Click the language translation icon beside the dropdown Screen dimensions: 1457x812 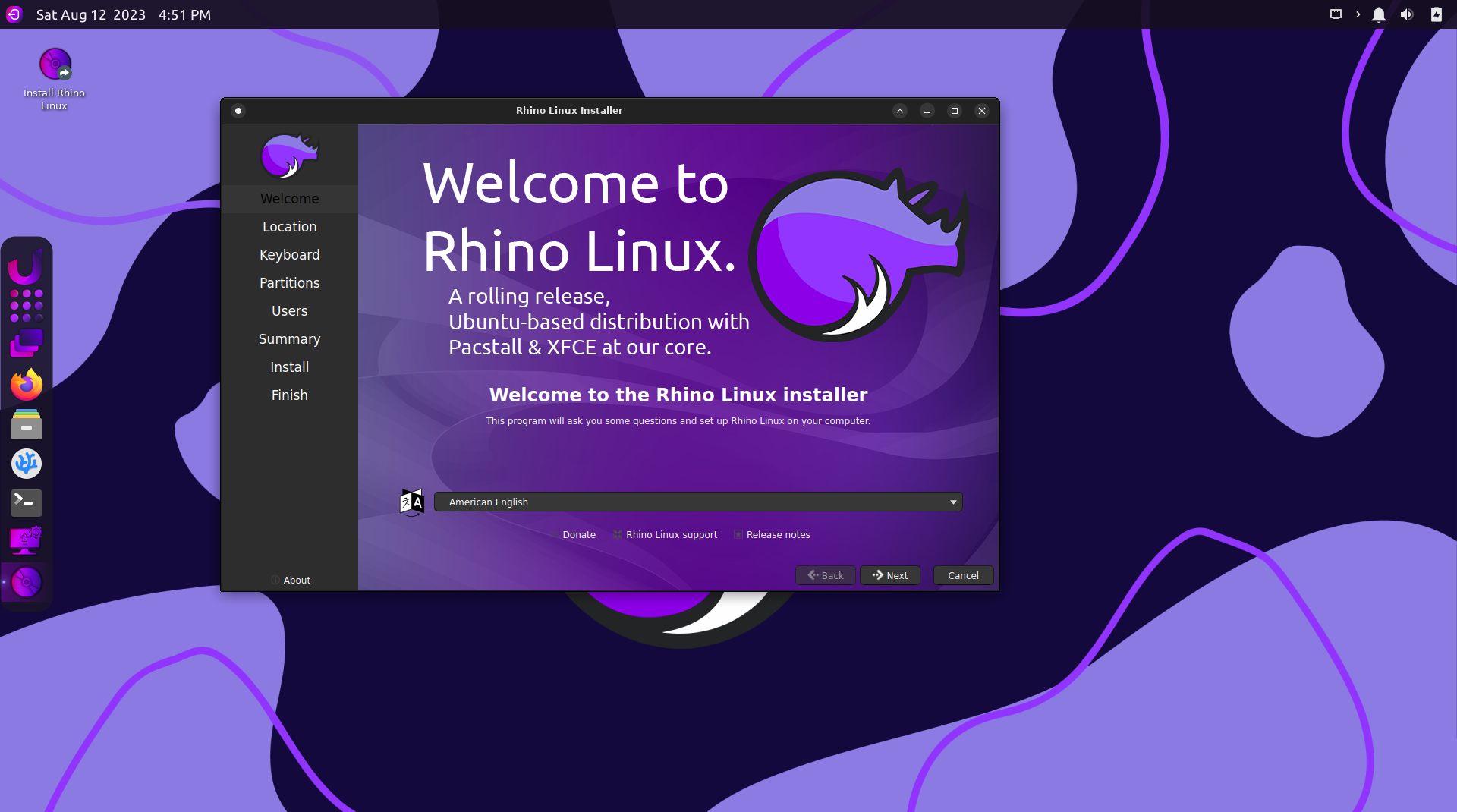412,502
